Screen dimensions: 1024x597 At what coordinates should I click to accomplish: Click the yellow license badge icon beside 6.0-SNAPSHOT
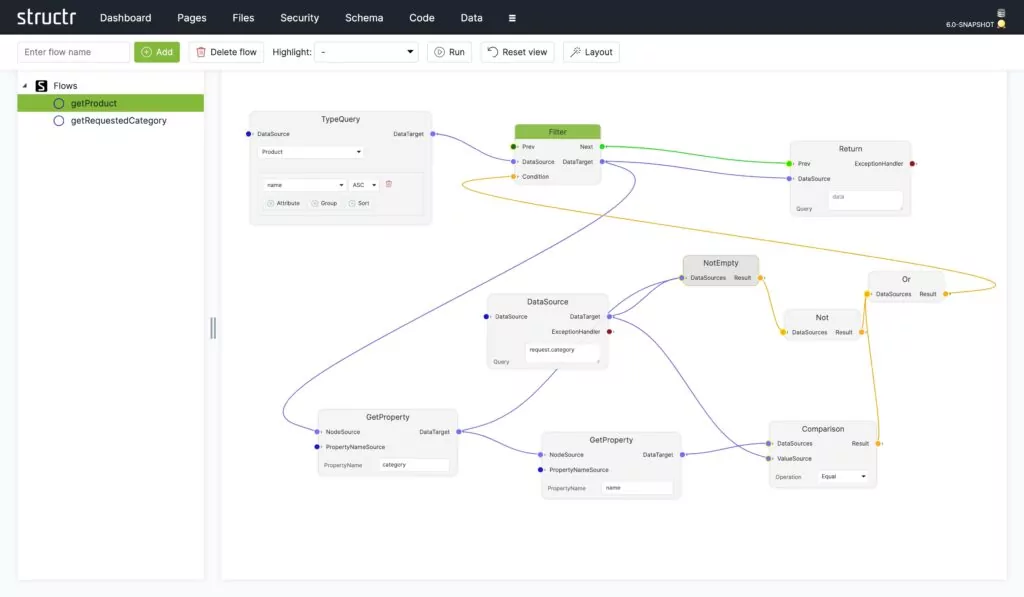click(x=1001, y=24)
